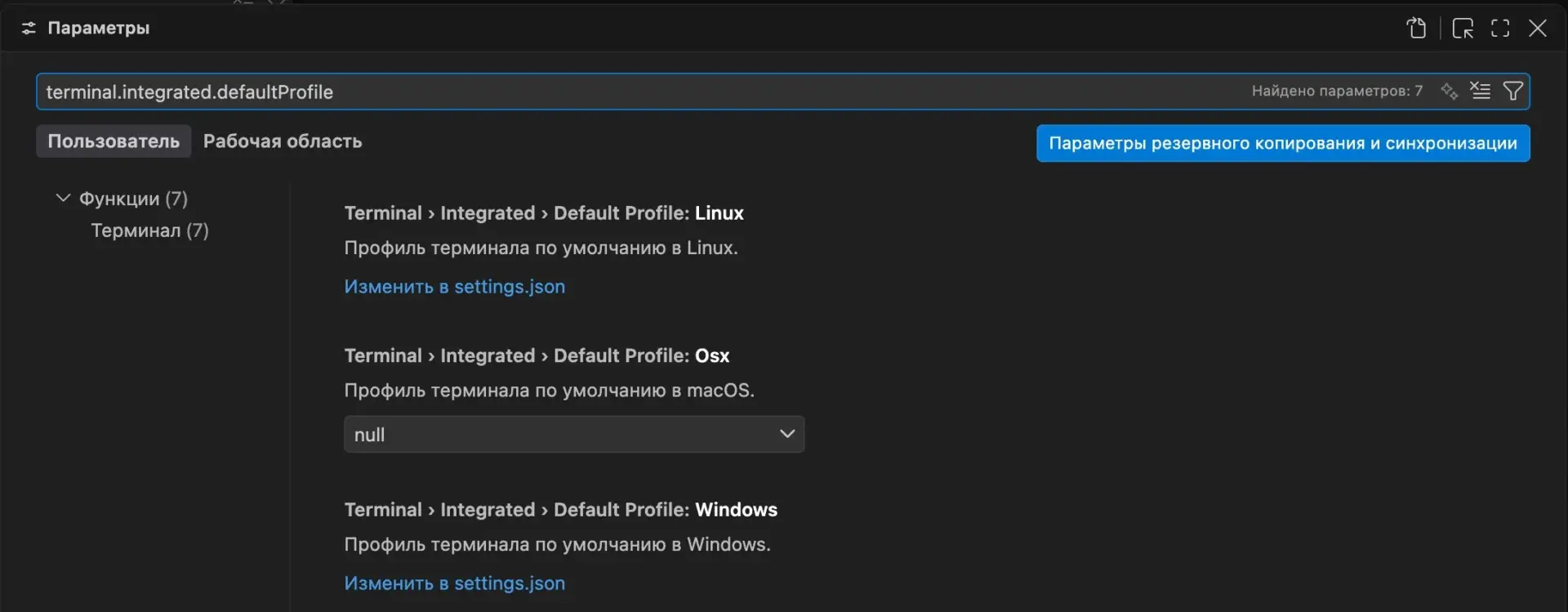Close the Параметры settings panel
This screenshot has width=1568, height=612.
(1538, 28)
